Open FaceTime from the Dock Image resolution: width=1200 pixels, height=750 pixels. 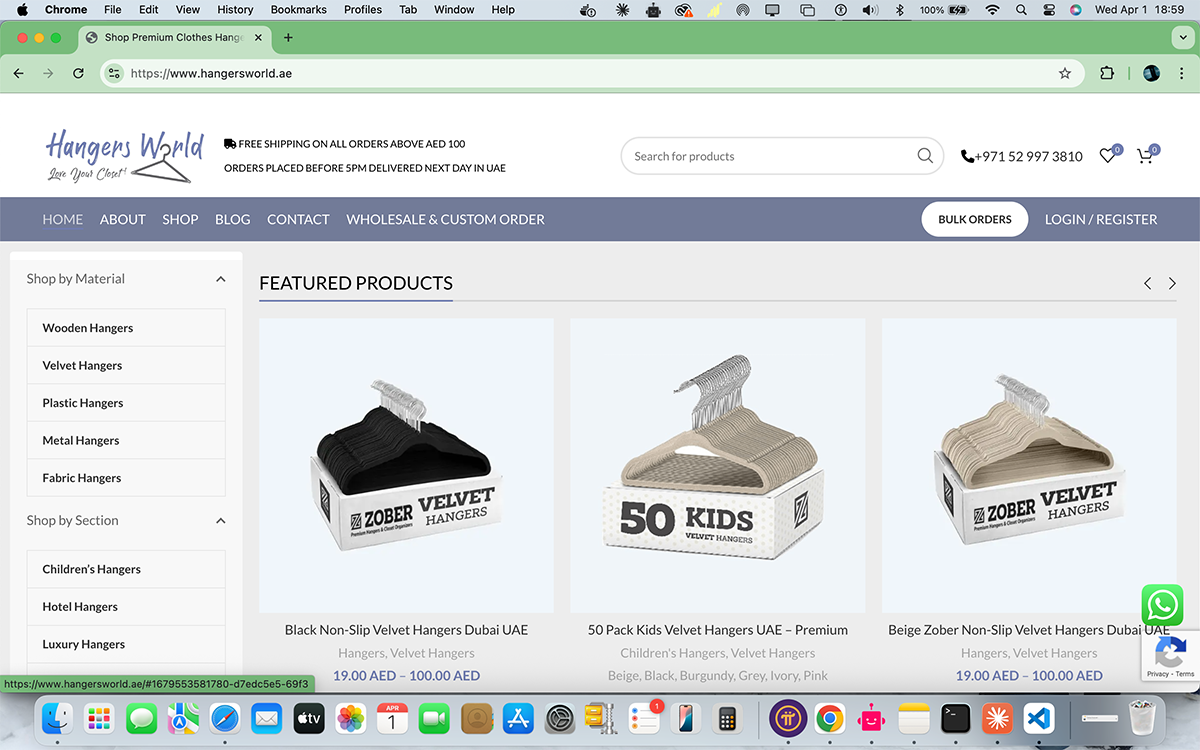[x=434, y=719]
